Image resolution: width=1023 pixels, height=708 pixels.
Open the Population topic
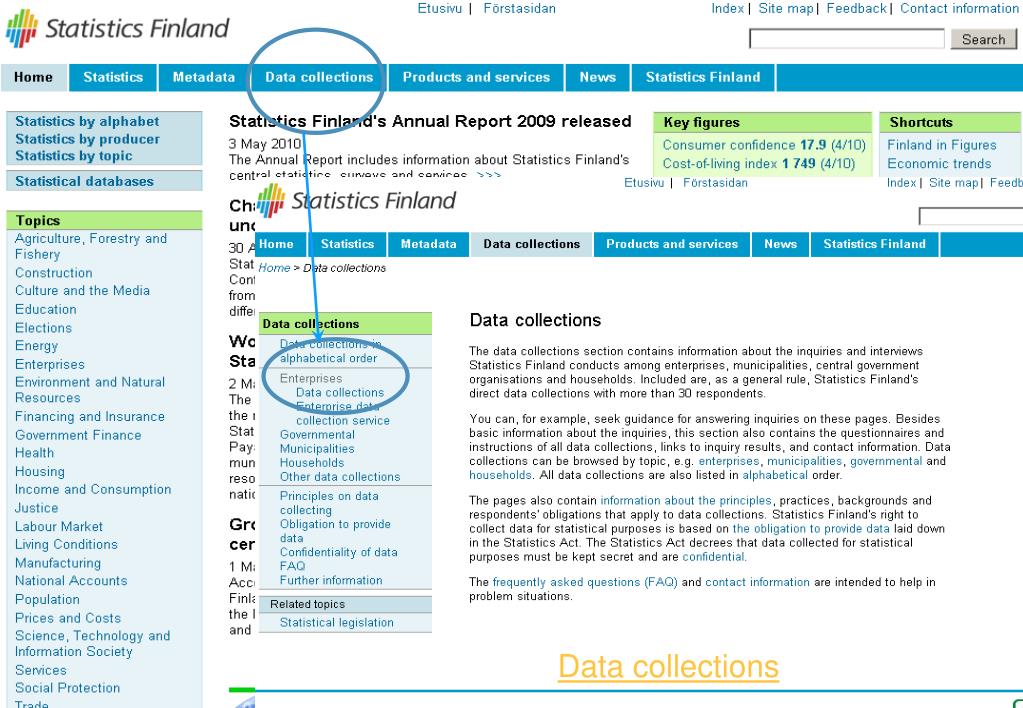pyautogui.click(x=47, y=599)
